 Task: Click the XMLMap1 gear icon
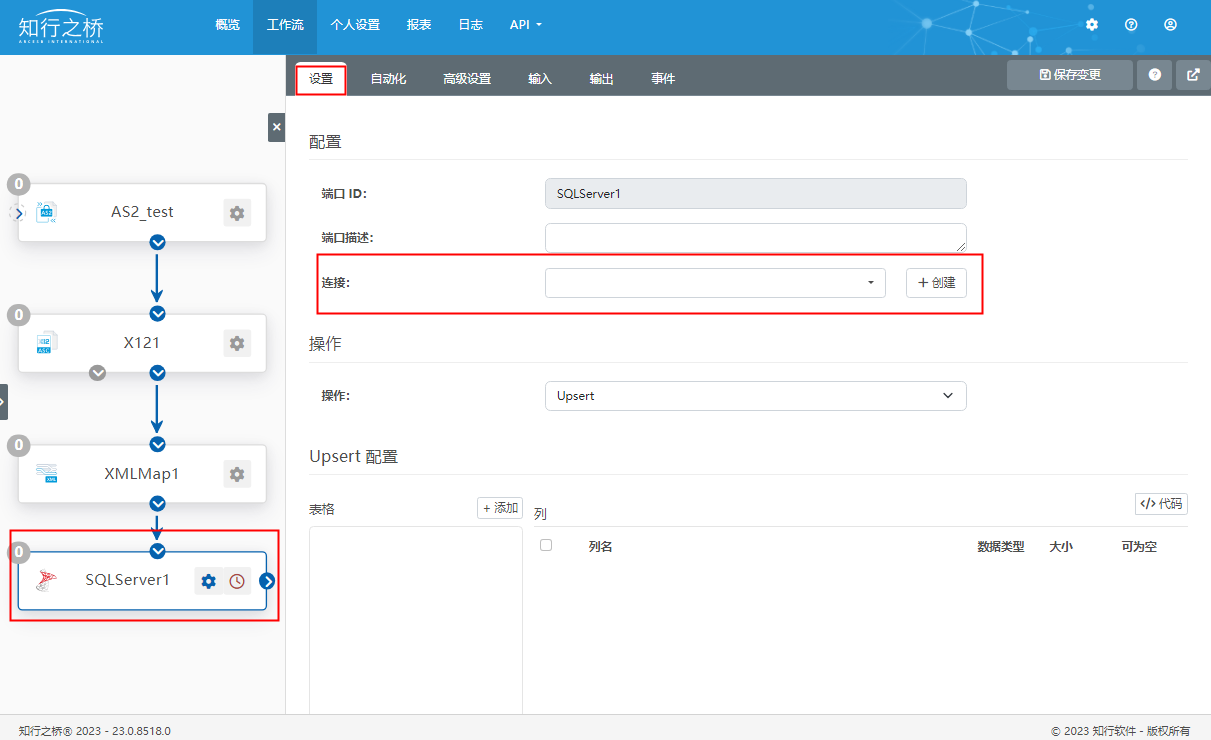click(237, 474)
